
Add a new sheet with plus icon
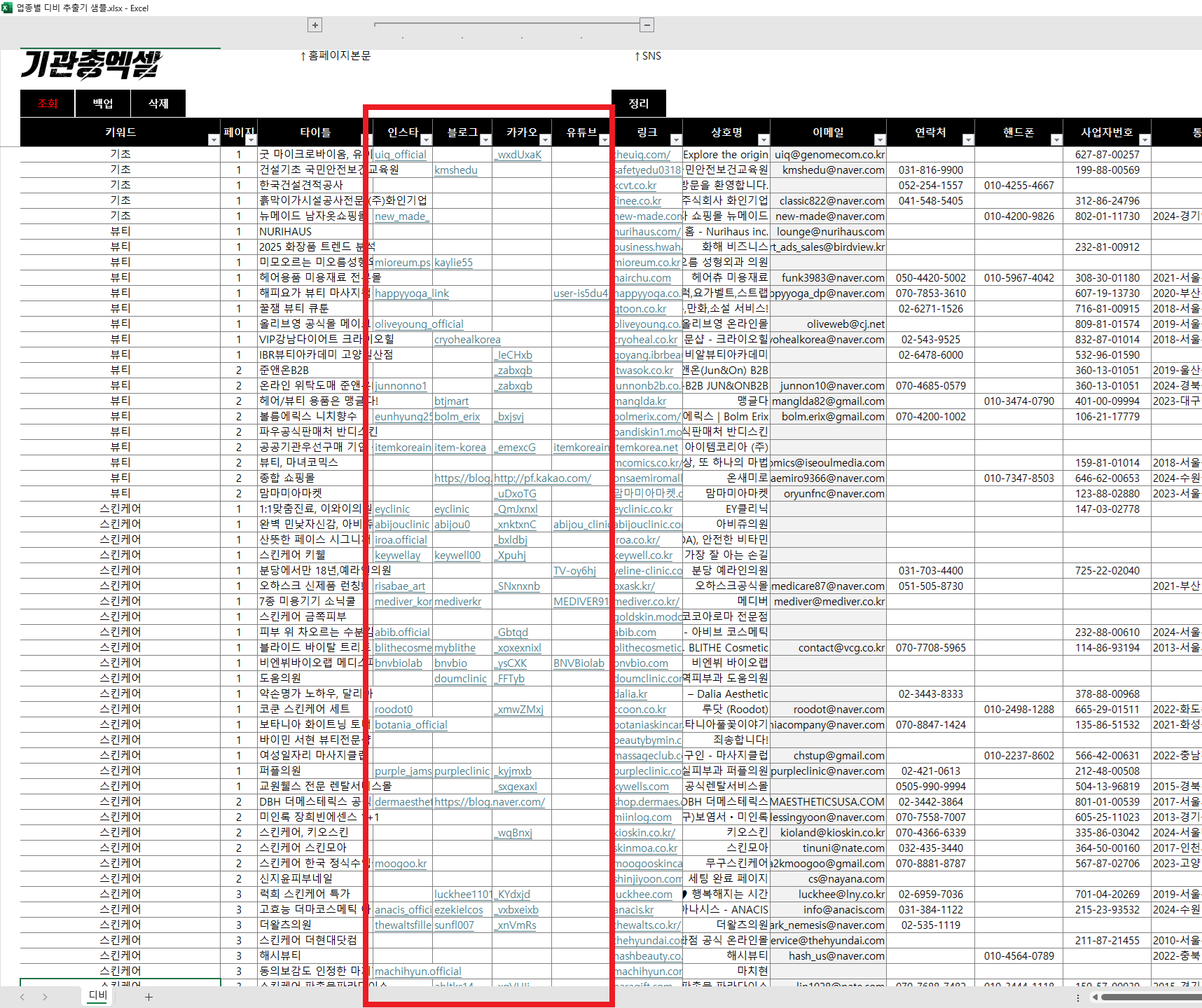pos(148,997)
